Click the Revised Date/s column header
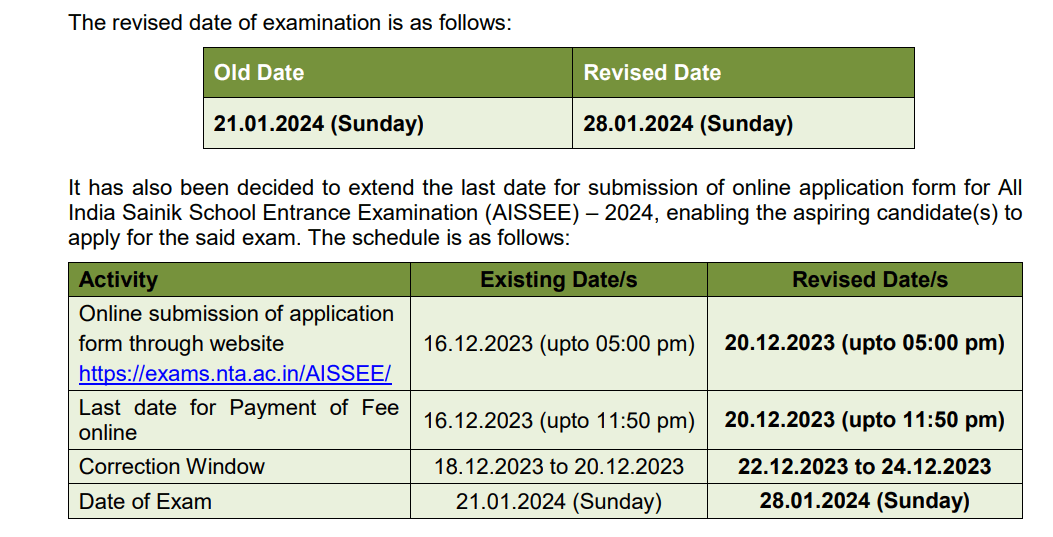Viewport: 1053px width, 537px height. [x=865, y=280]
